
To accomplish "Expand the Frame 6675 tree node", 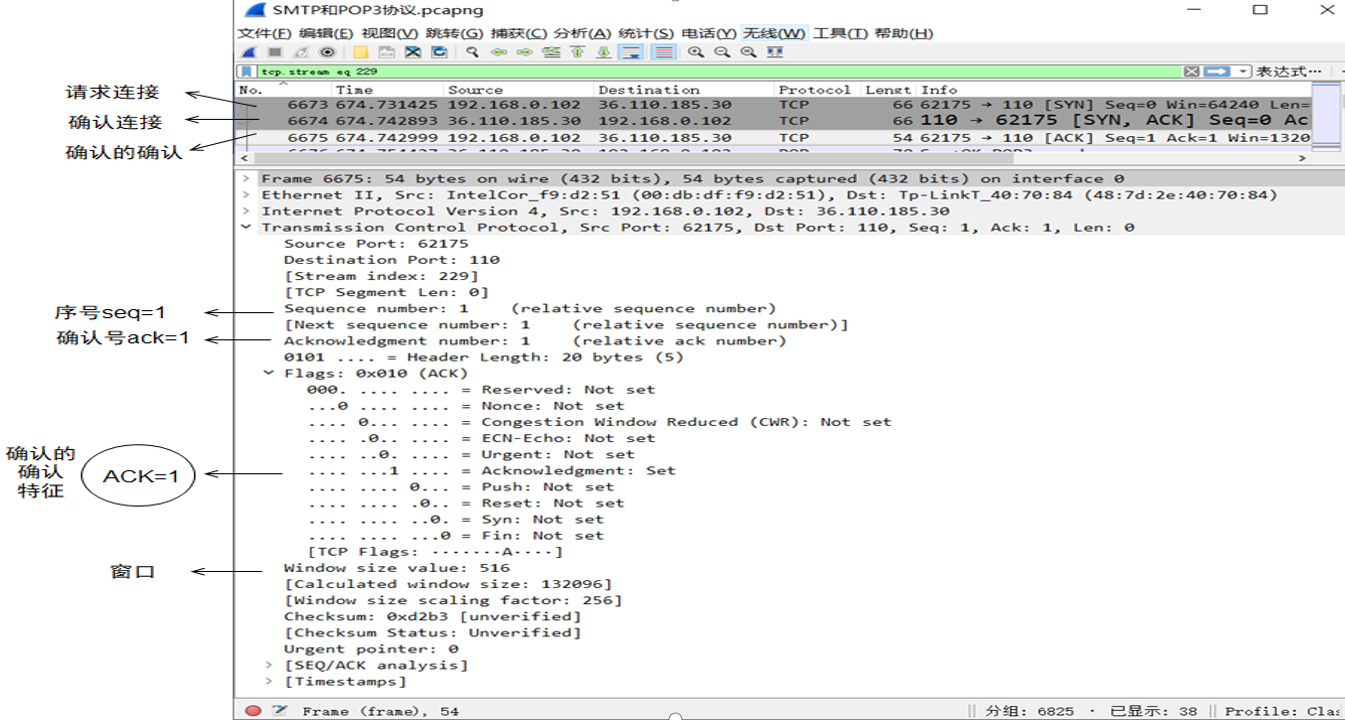I will tap(246, 179).
